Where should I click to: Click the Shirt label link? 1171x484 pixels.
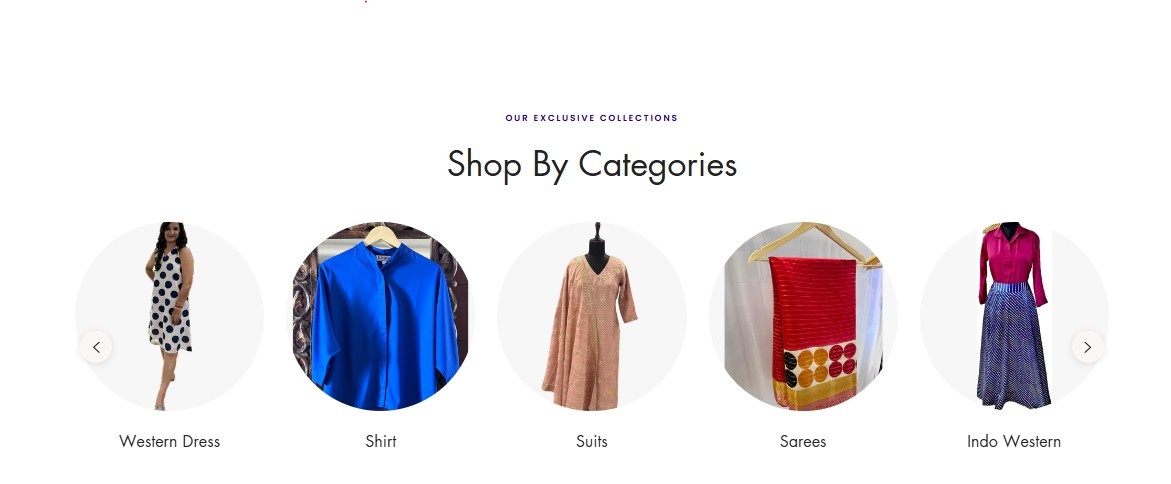tap(381, 441)
